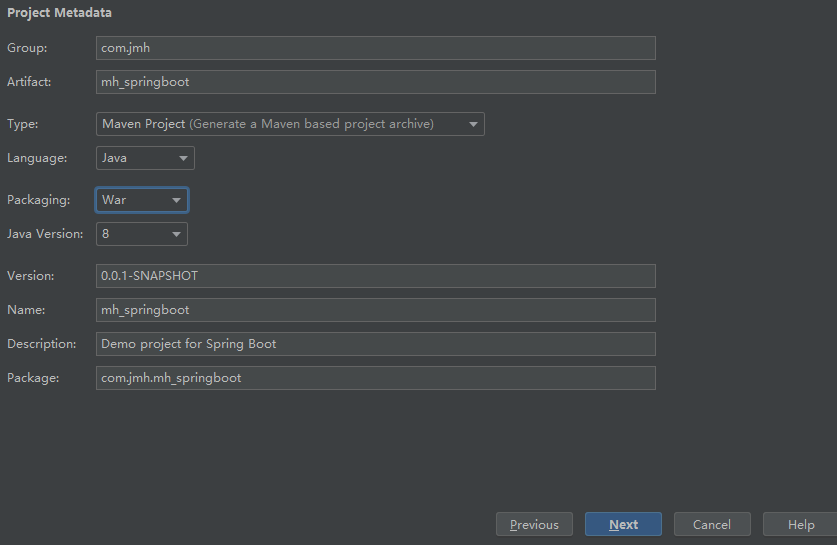Open the Packaging dropdown currently set to War
This screenshot has width=837, height=545.
(x=141, y=200)
